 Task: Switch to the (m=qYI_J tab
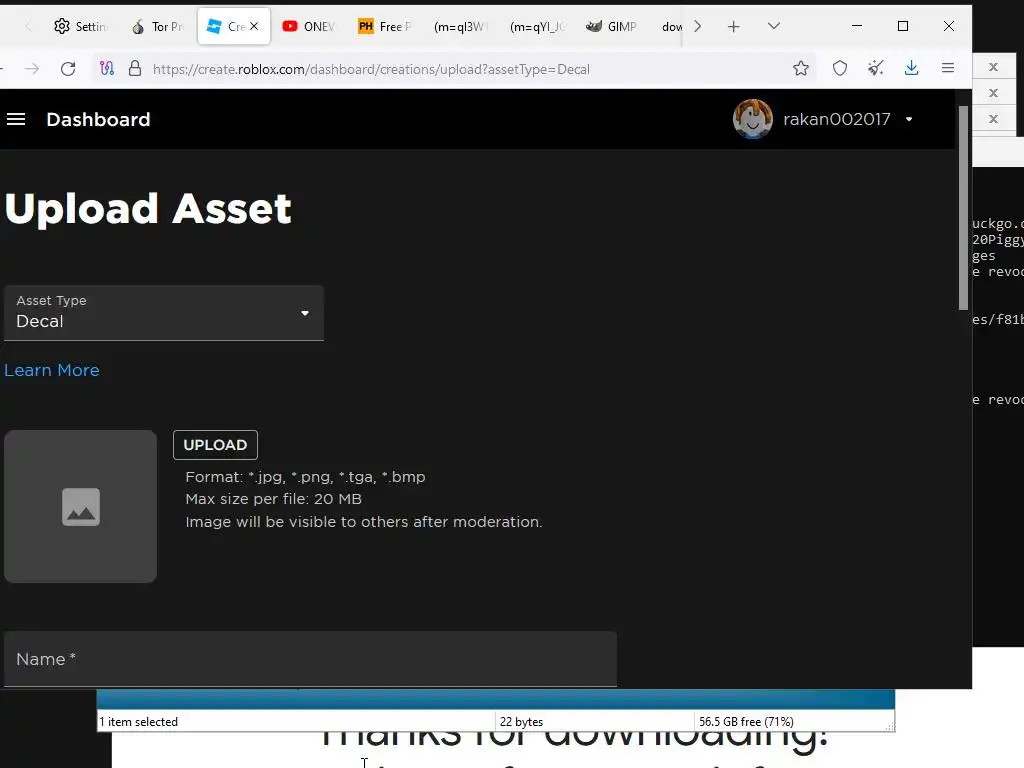(x=536, y=27)
